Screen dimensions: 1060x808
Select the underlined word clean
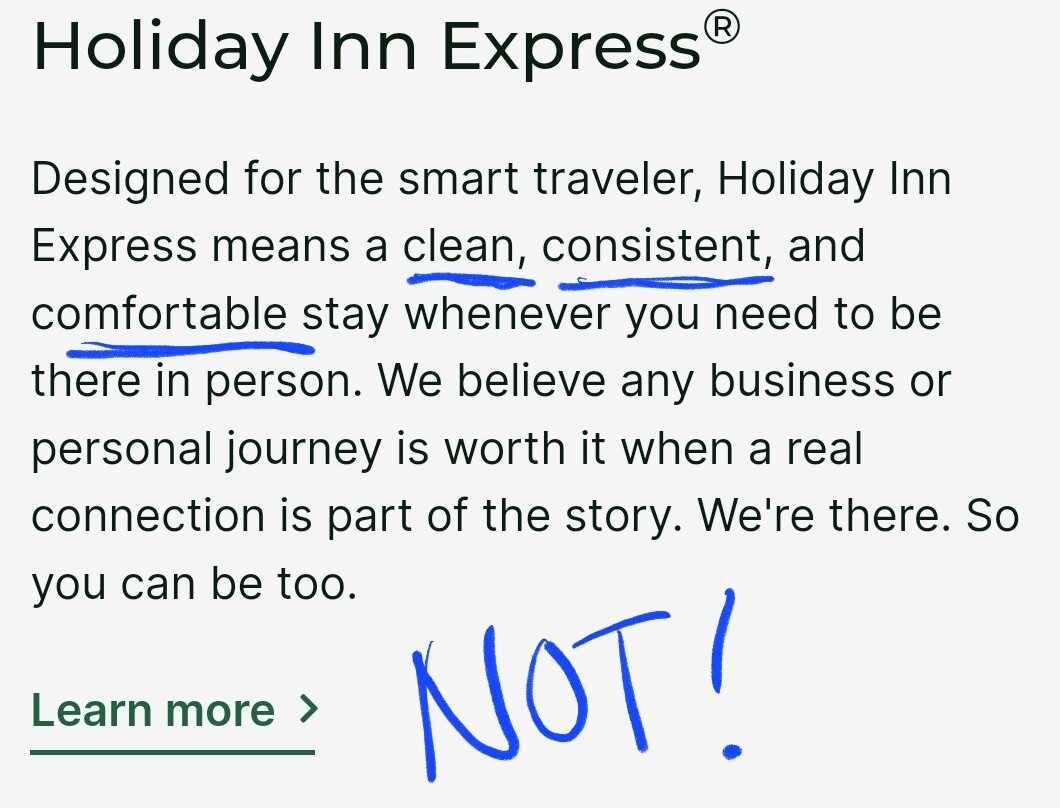tap(464, 245)
